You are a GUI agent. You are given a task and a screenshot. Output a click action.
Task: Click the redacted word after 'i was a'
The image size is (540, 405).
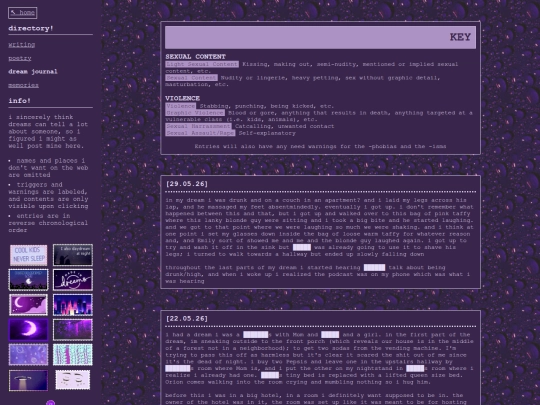coord(256,334)
